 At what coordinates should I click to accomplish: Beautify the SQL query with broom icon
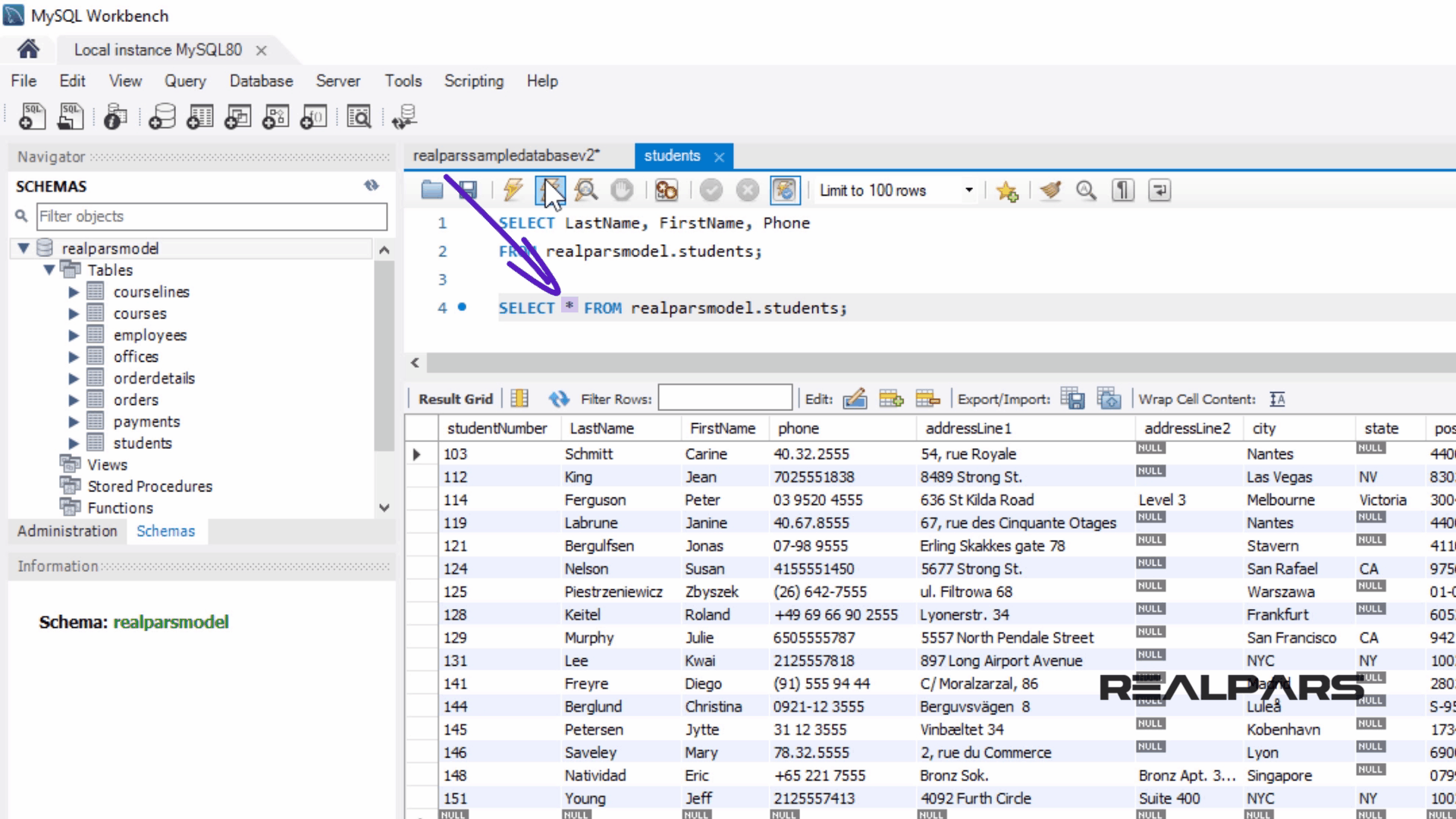coord(1050,190)
